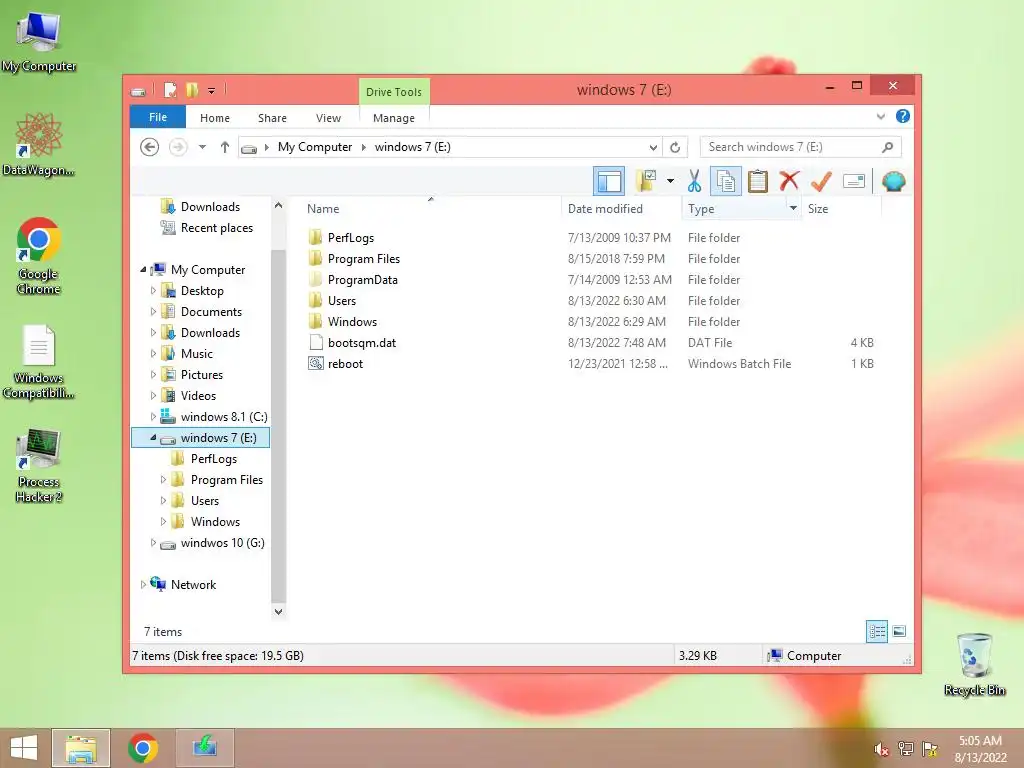Open the View ribbon tab
The image size is (1024, 768).
click(x=328, y=118)
